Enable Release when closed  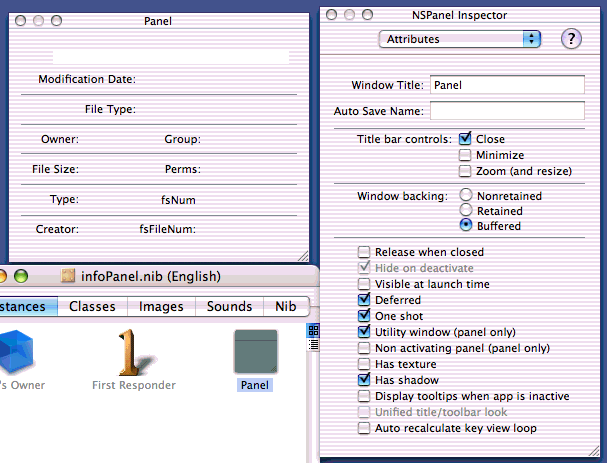tap(365, 252)
